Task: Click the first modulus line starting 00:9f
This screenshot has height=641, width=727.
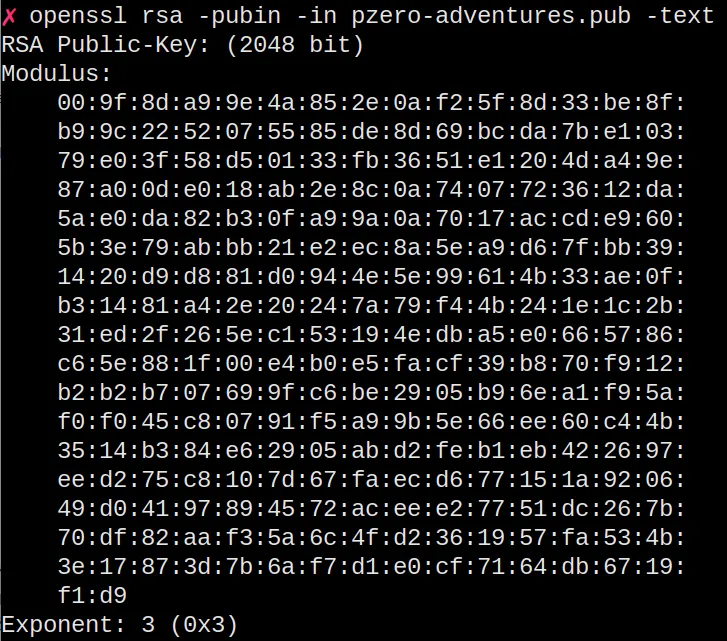Action: [370, 103]
